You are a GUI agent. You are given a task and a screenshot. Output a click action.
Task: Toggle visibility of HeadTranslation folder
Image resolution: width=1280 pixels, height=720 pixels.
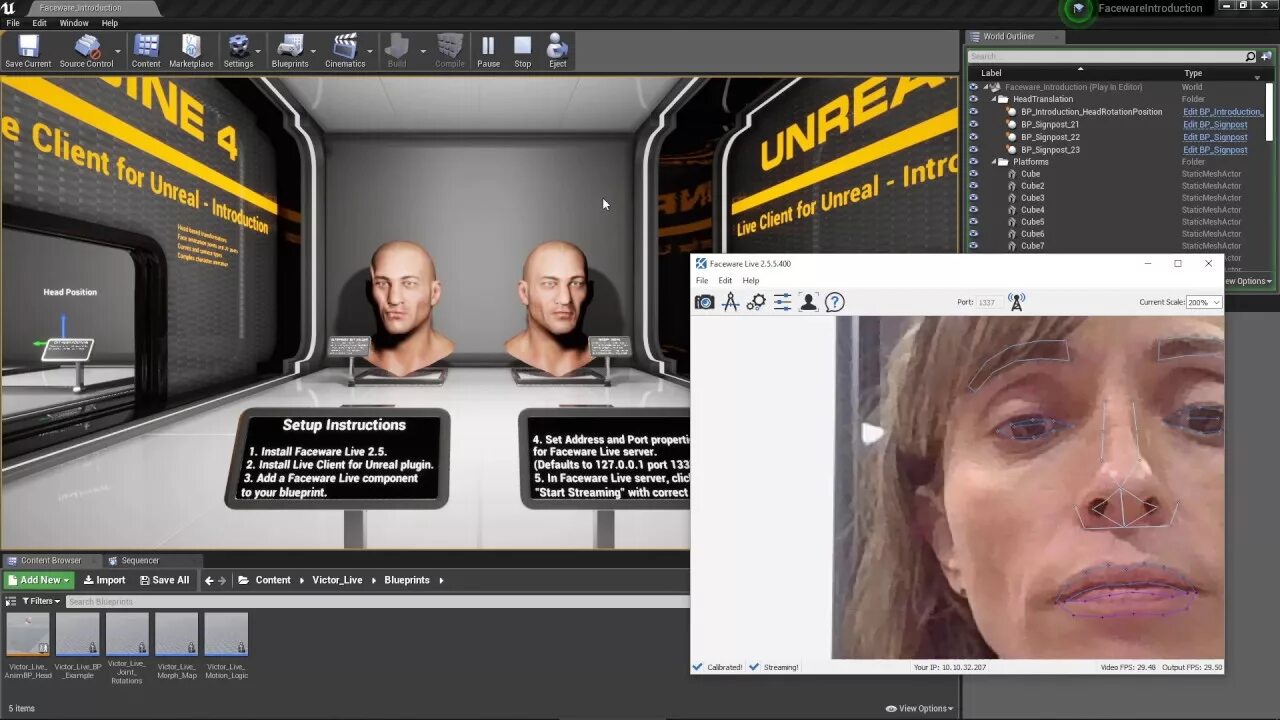pyautogui.click(x=973, y=99)
